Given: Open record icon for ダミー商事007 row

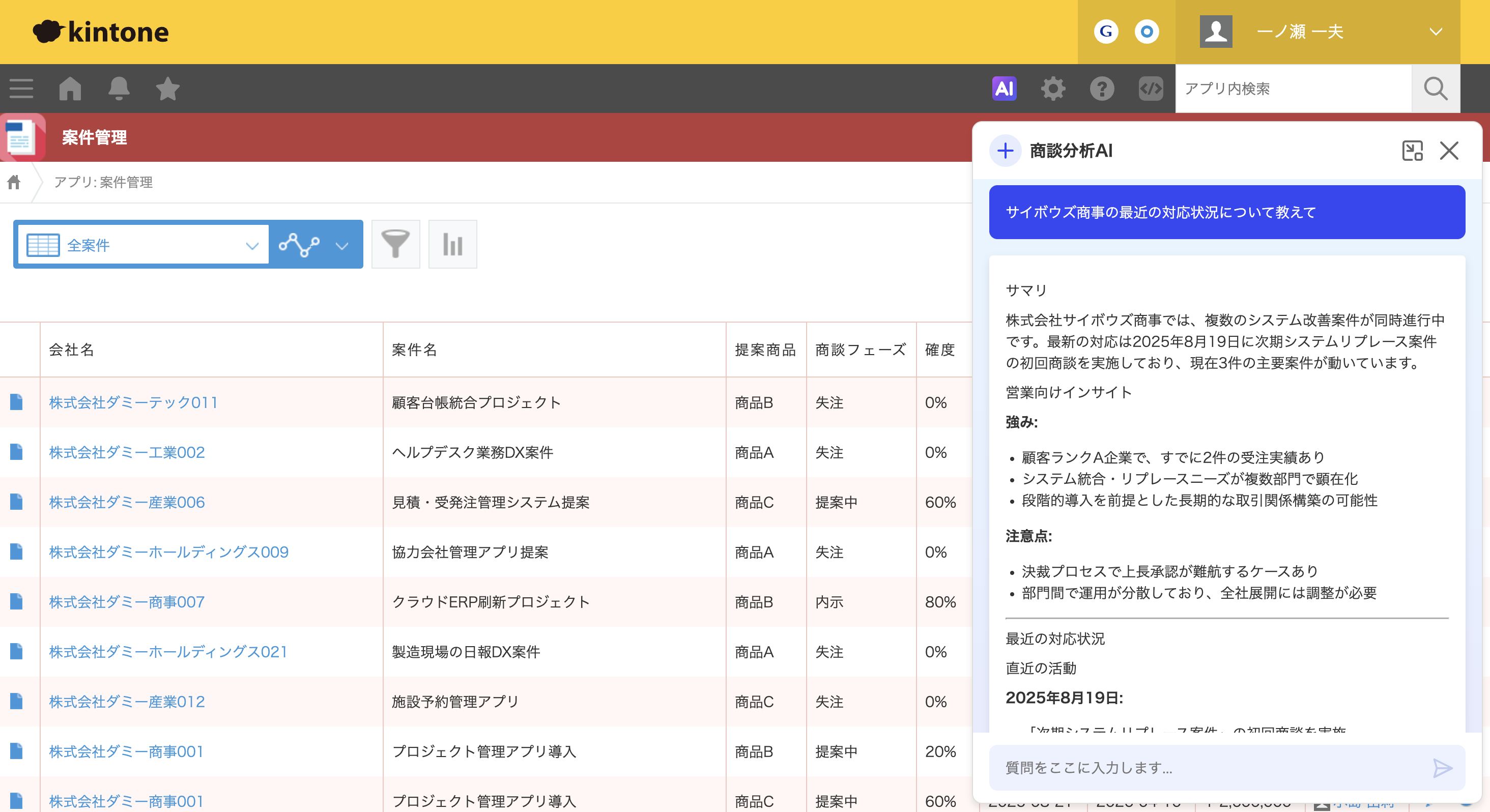Looking at the screenshot, I should 16,601.
